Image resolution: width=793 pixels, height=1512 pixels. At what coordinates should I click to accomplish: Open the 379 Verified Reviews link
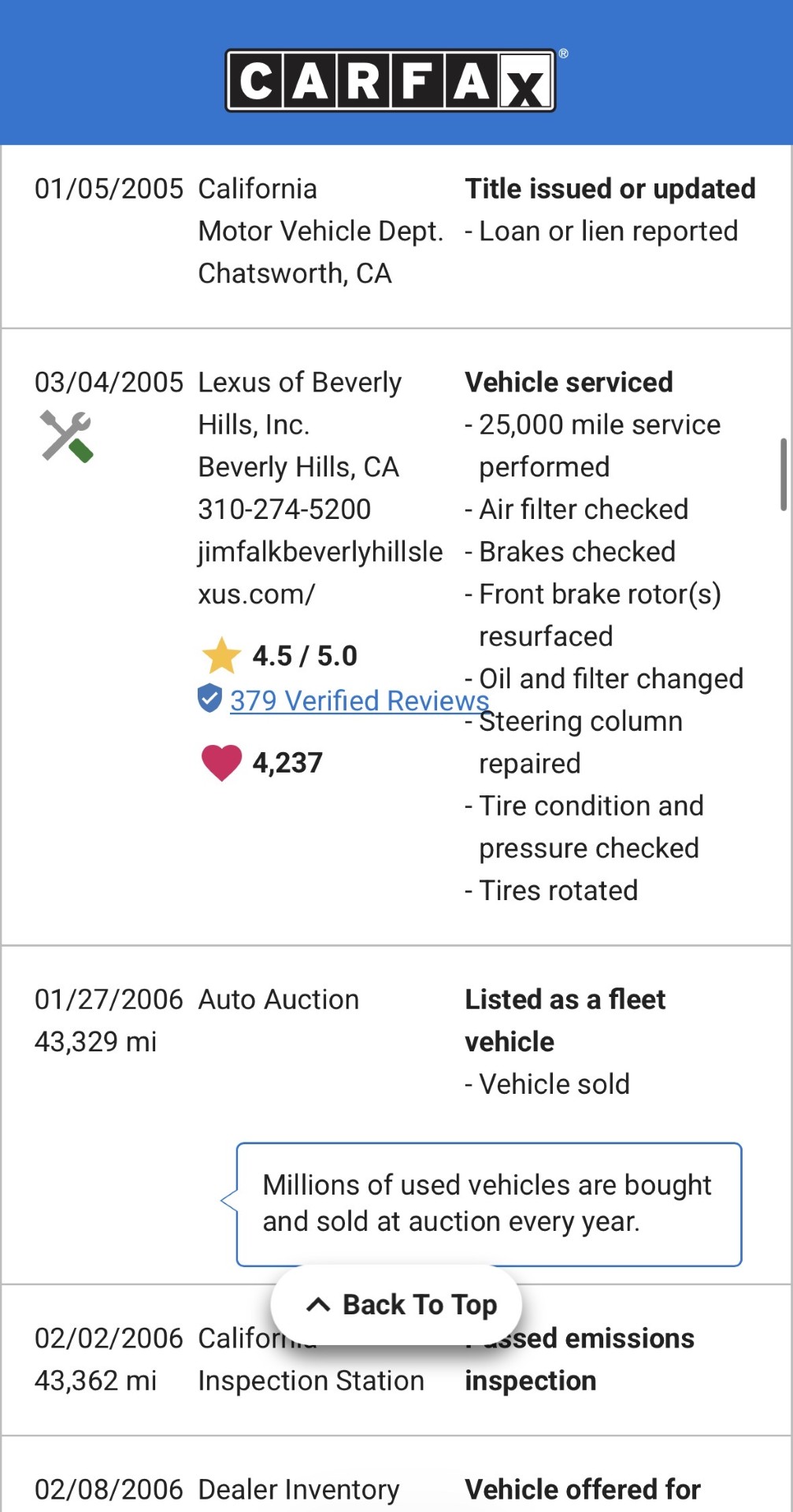tap(359, 700)
